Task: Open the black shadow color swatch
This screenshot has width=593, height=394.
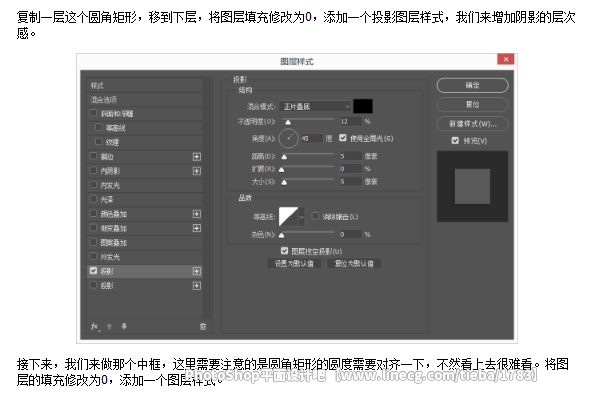Action: pos(363,106)
